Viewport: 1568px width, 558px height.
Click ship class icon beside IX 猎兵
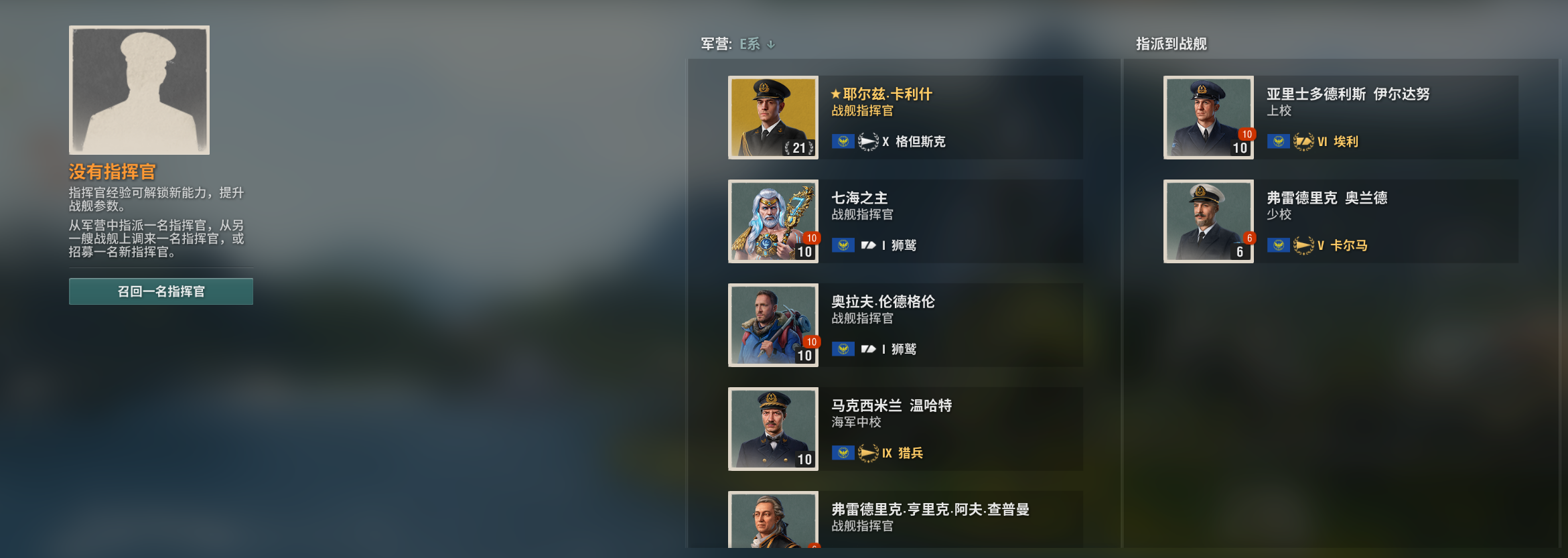coord(868,453)
